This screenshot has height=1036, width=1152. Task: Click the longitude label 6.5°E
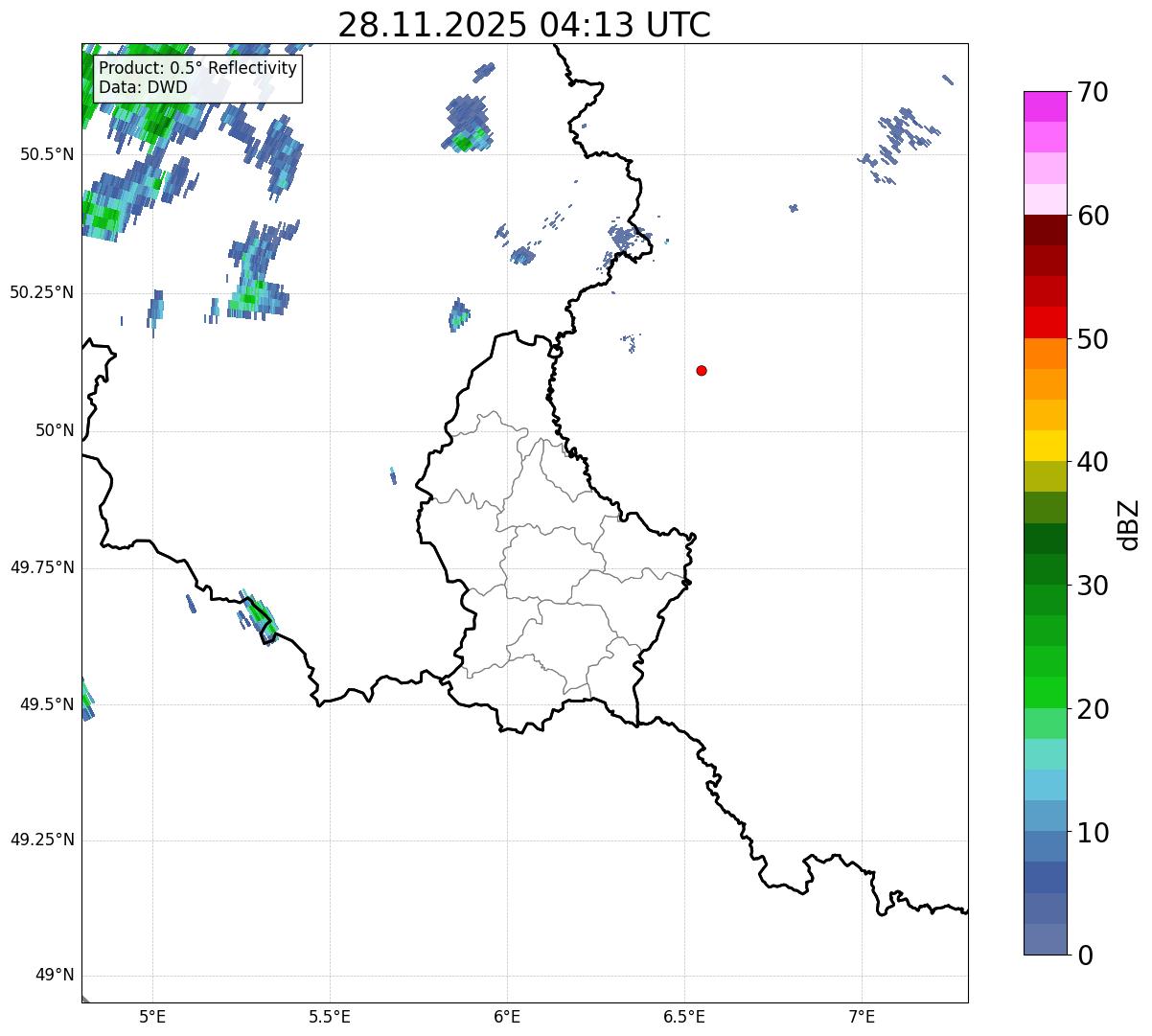(x=684, y=1016)
